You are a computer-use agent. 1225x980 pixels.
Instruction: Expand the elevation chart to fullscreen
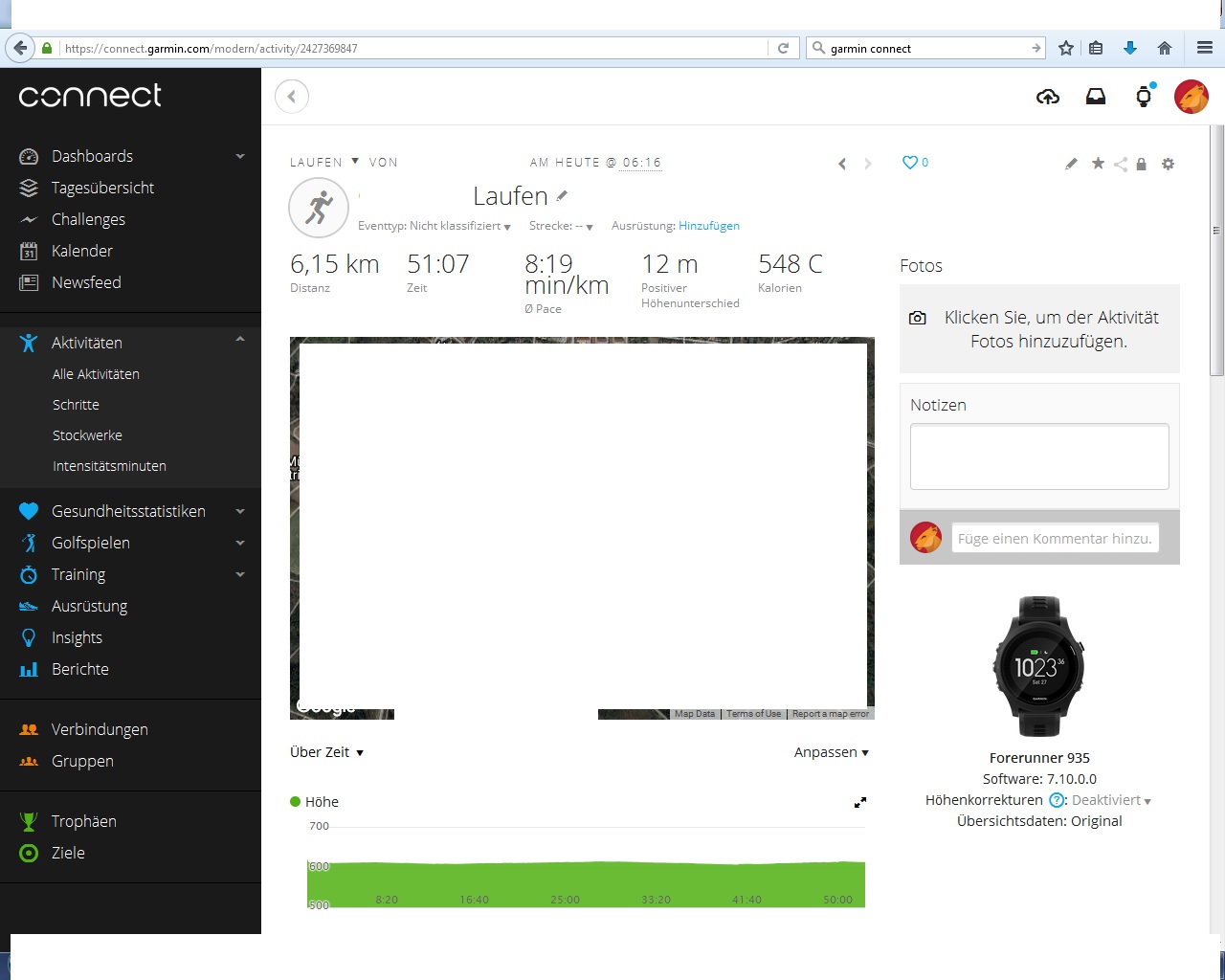point(859,803)
